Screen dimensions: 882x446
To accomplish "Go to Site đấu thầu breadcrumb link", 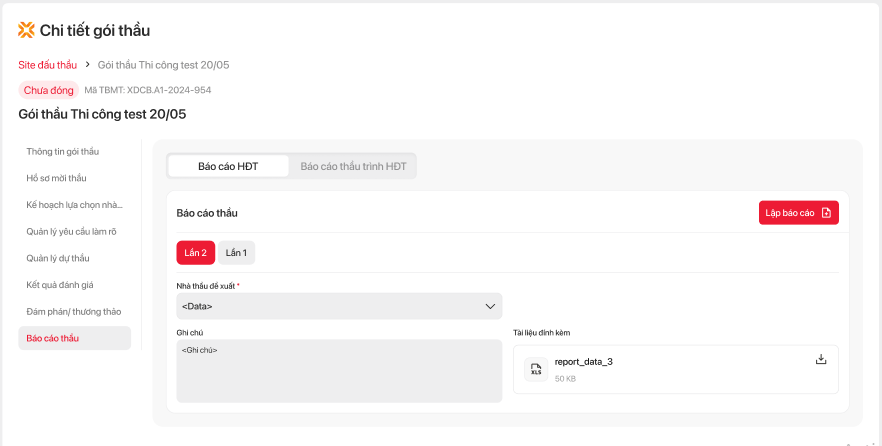I will (47, 65).
